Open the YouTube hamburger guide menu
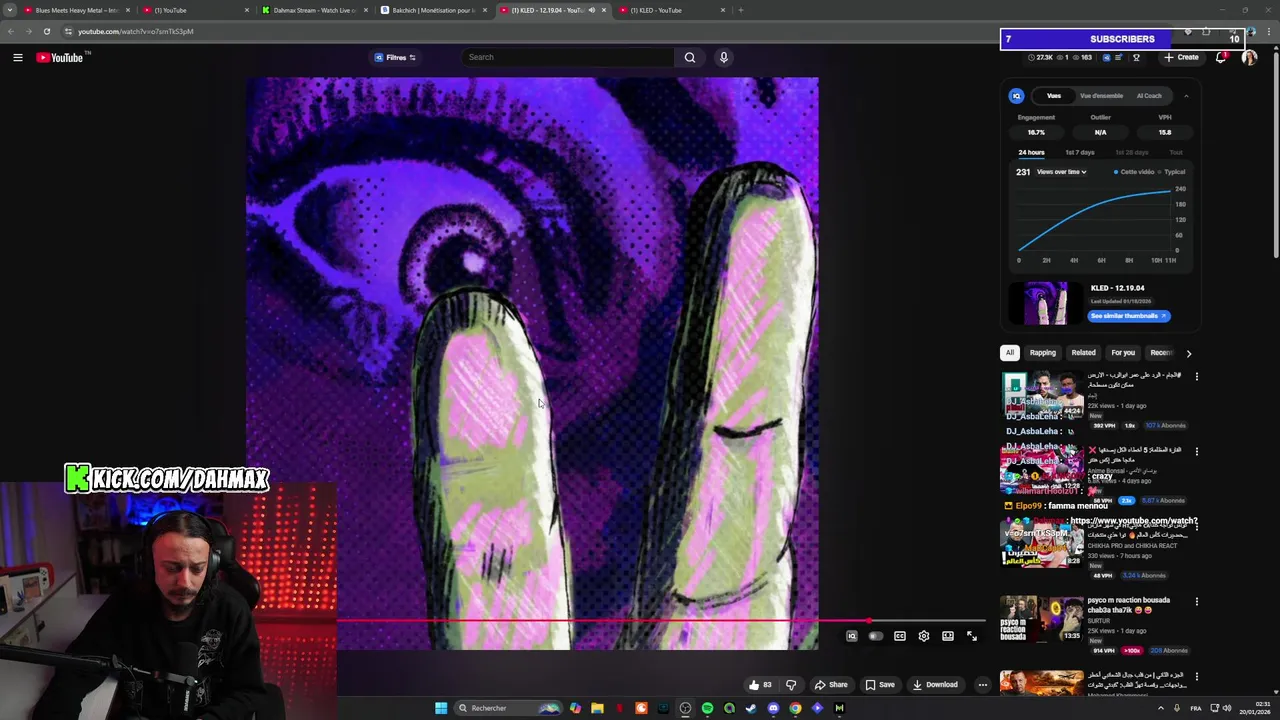The width and height of the screenshot is (1280, 720). click(x=18, y=57)
